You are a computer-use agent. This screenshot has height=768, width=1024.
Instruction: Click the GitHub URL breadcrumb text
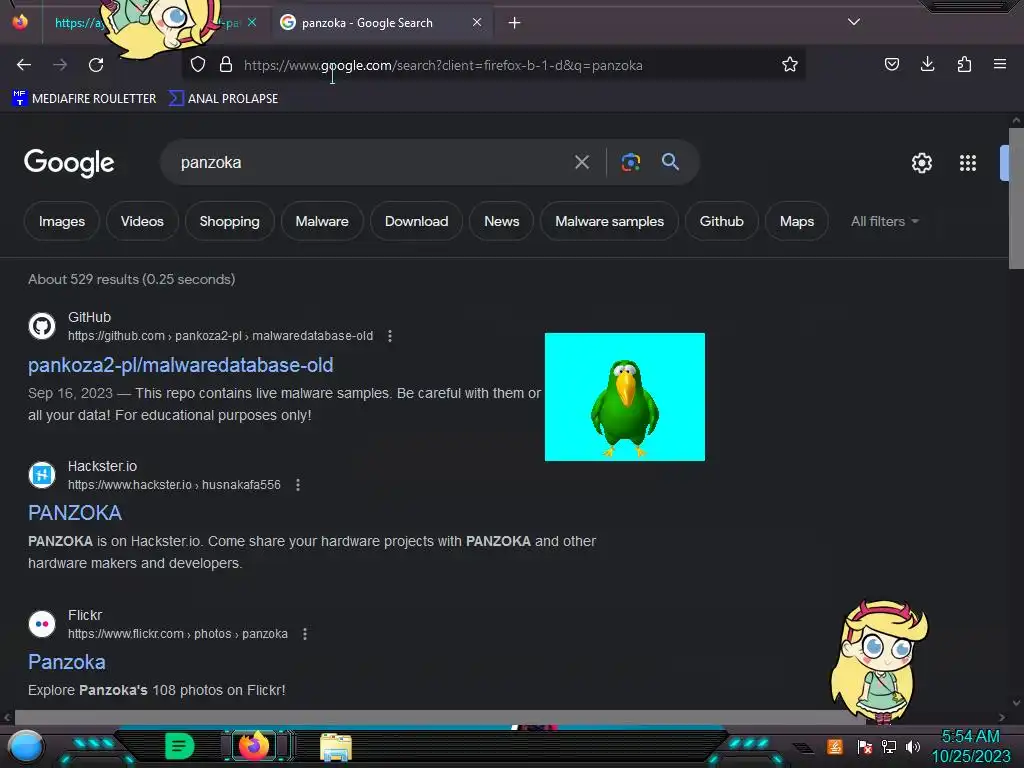click(x=221, y=336)
